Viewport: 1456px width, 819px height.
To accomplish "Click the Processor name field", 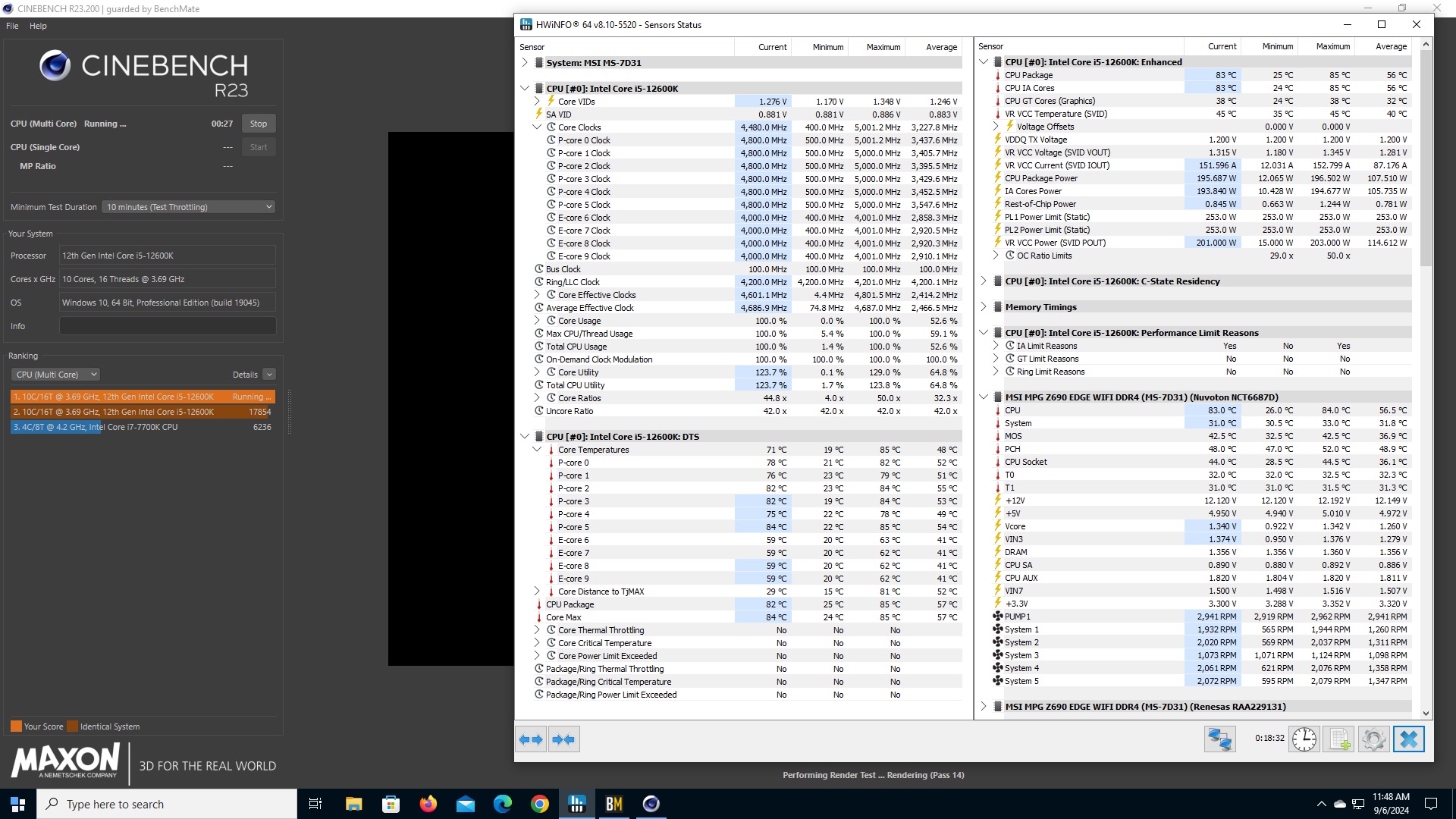I will [168, 256].
